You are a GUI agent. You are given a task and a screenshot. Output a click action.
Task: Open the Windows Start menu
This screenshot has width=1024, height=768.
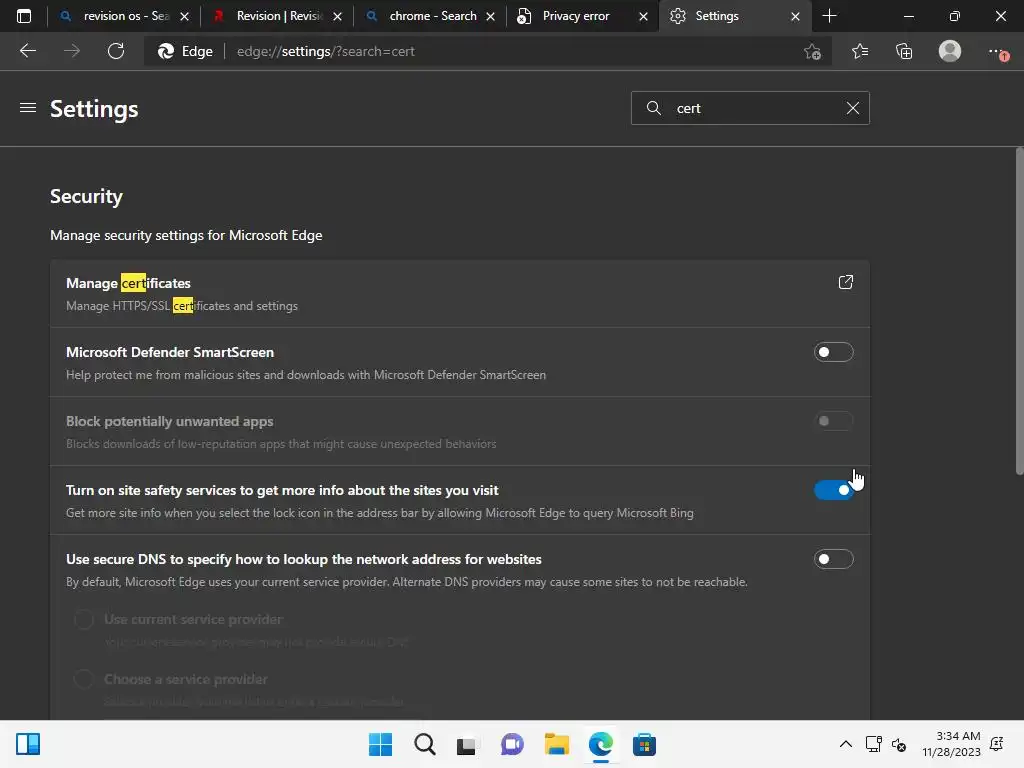click(380, 744)
